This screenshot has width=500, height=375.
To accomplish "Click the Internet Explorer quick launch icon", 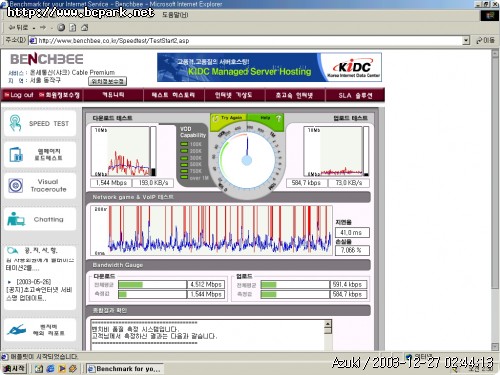I will click(50, 368).
